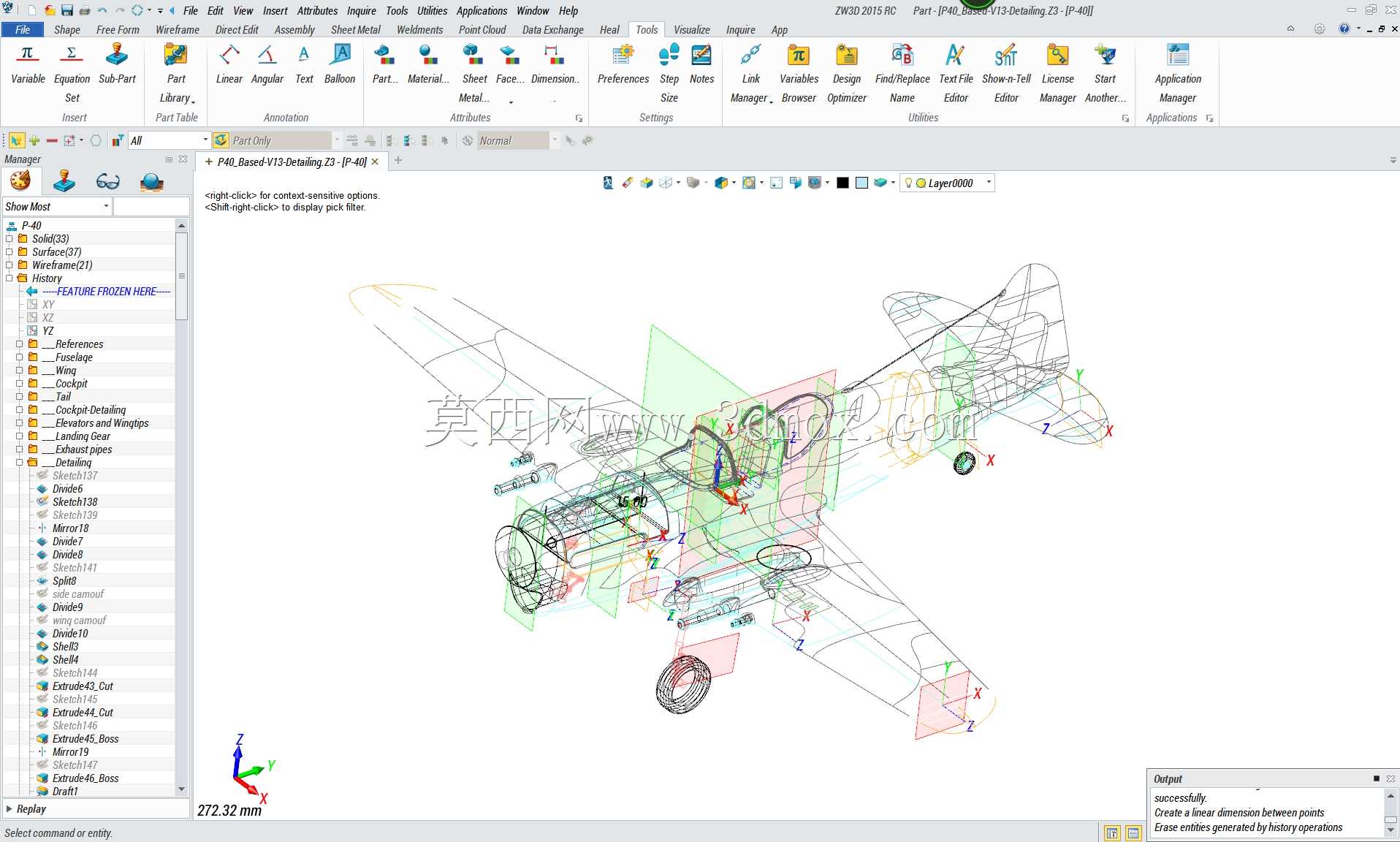
Task: Click the blue File button
Action: click(23, 30)
